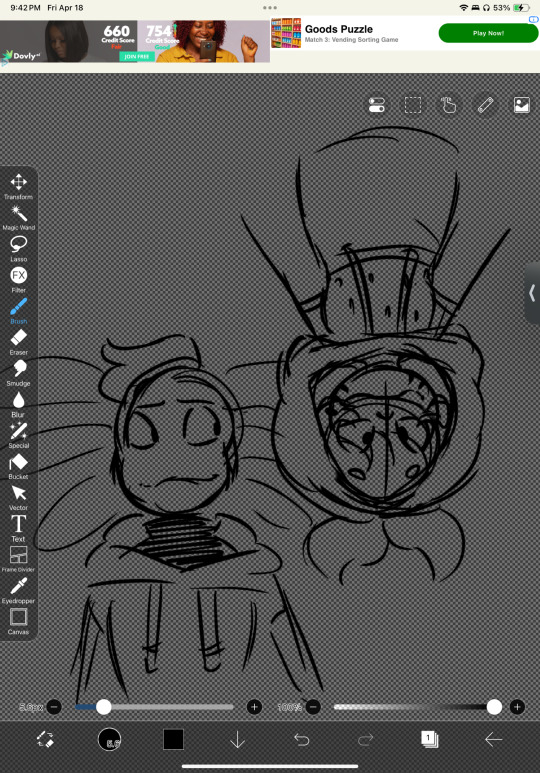
Task: Open the brush size preview settings
Action: 109,739
